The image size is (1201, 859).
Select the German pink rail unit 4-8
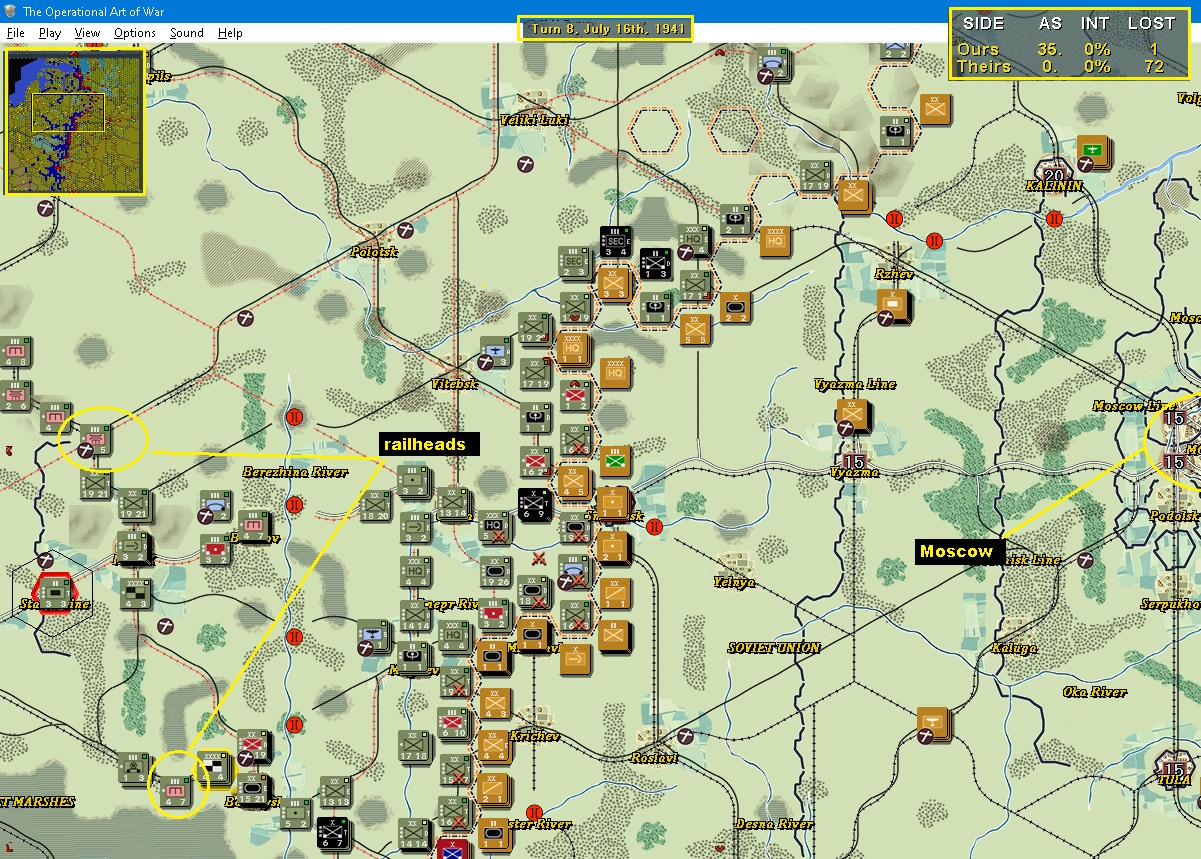point(15,353)
